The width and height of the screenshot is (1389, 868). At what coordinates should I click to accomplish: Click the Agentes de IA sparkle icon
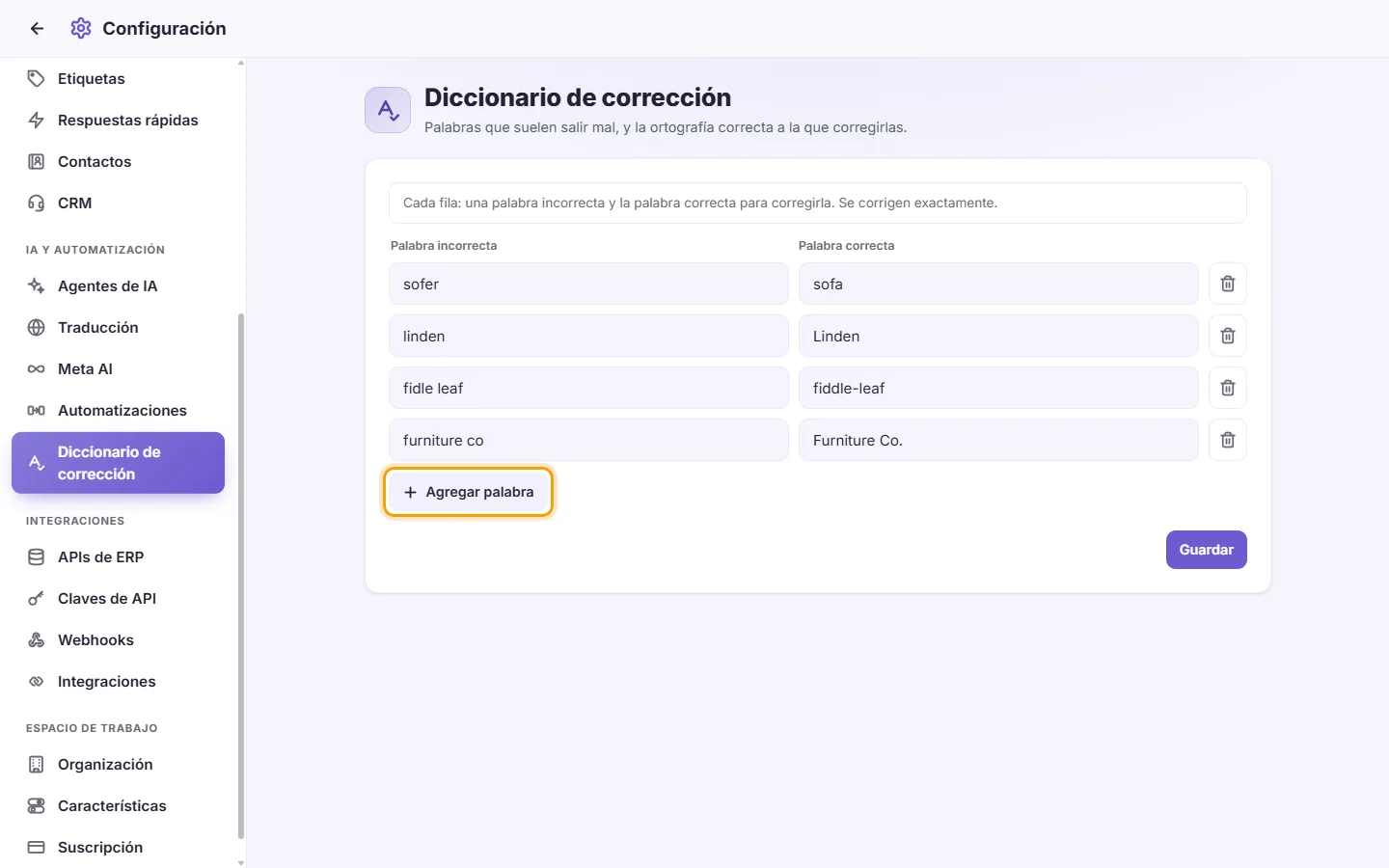click(x=37, y=286)
